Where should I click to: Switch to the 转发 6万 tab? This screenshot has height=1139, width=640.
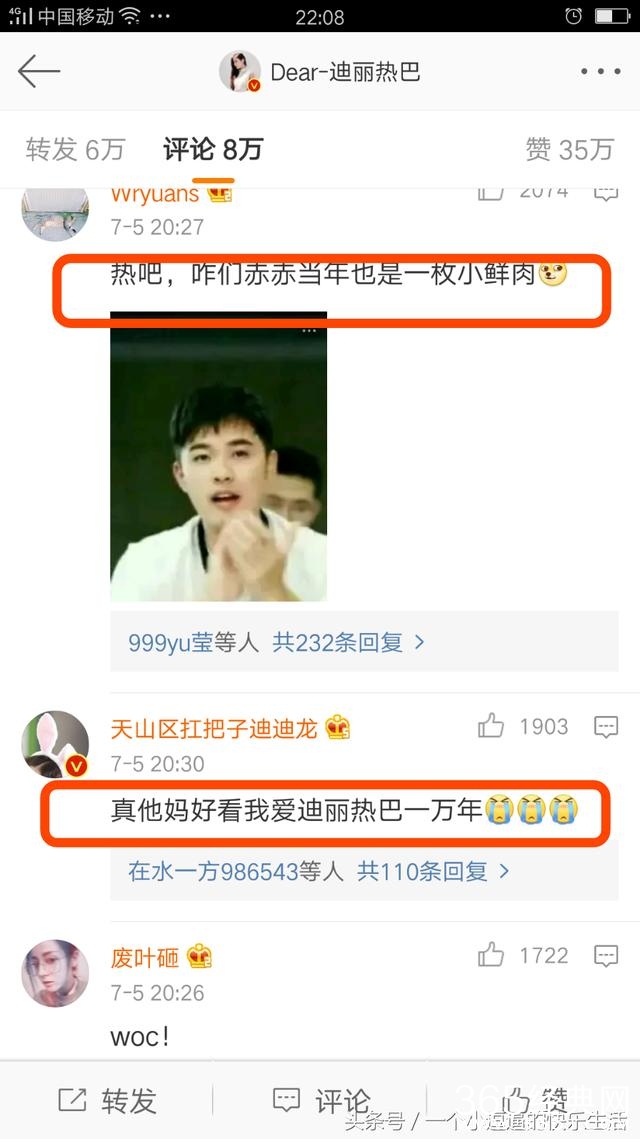pos(75,150)
